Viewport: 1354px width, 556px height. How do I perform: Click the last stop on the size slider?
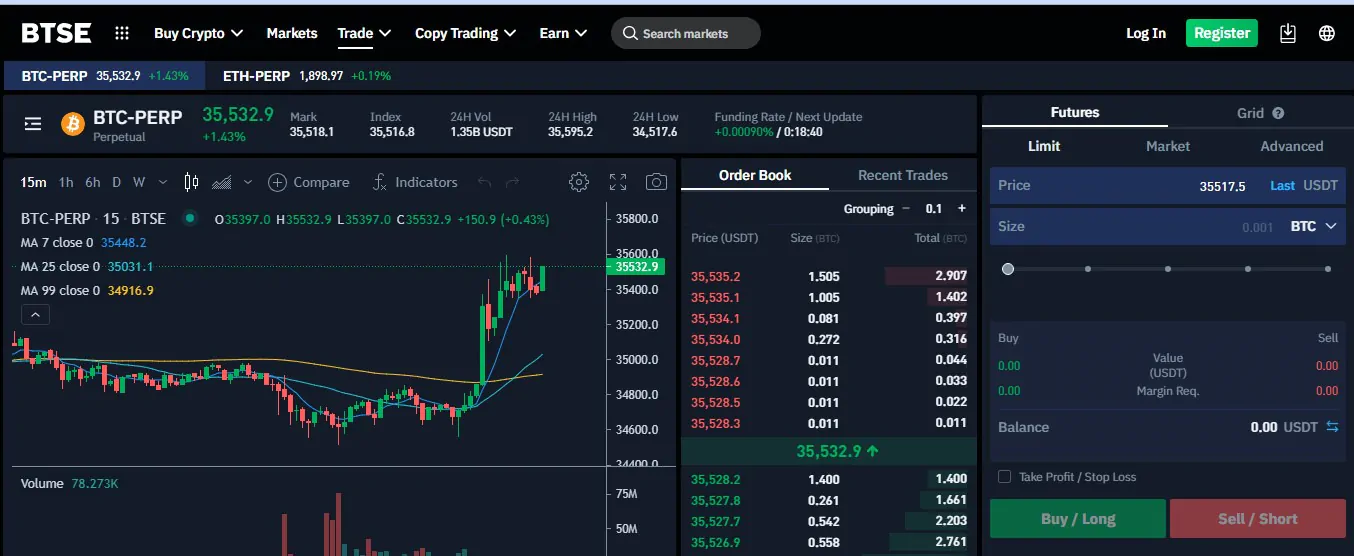click(x=1328, y=269)
